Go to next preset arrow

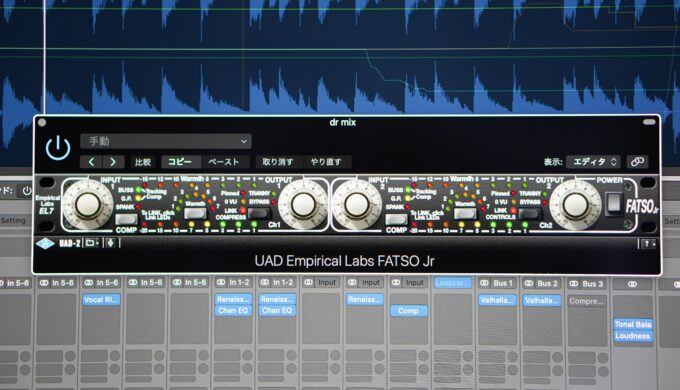pos(113,162)
